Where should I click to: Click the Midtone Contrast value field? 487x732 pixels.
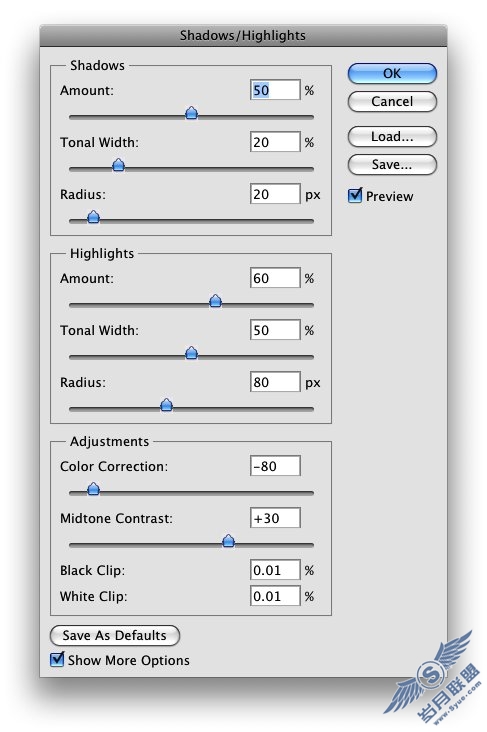tap(275, 518)
